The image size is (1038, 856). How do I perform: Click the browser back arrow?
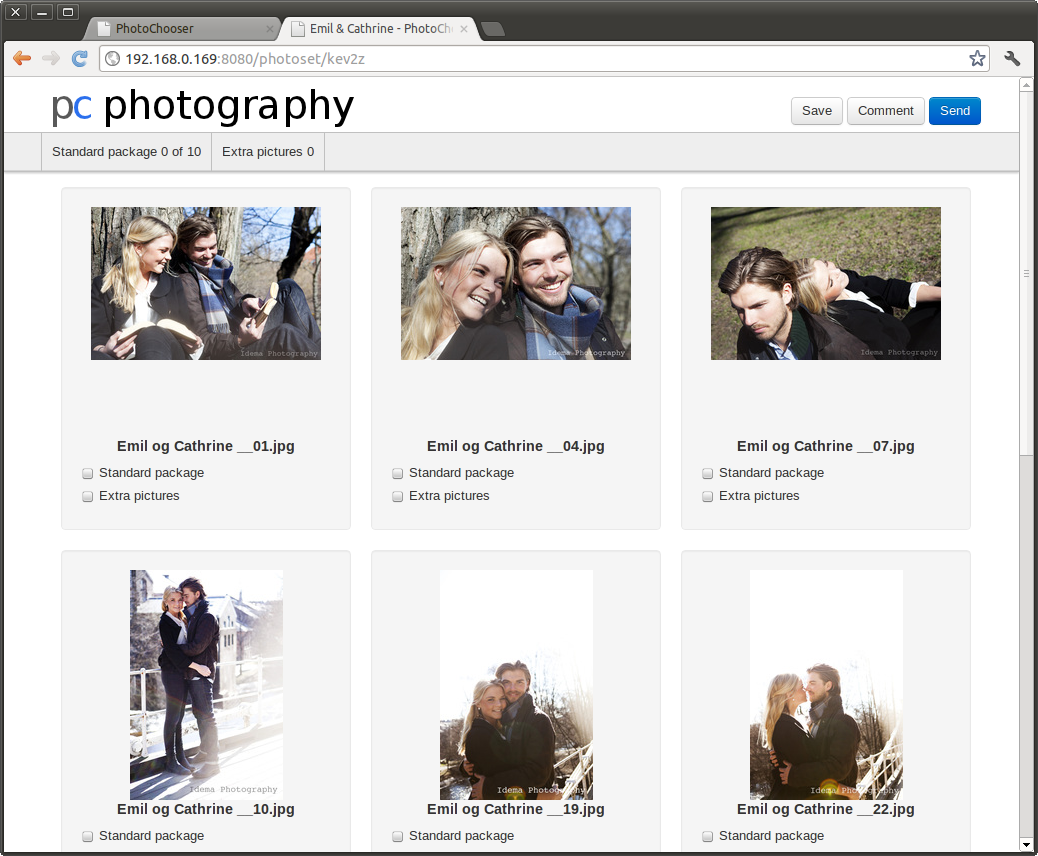(x=22, y=59)
